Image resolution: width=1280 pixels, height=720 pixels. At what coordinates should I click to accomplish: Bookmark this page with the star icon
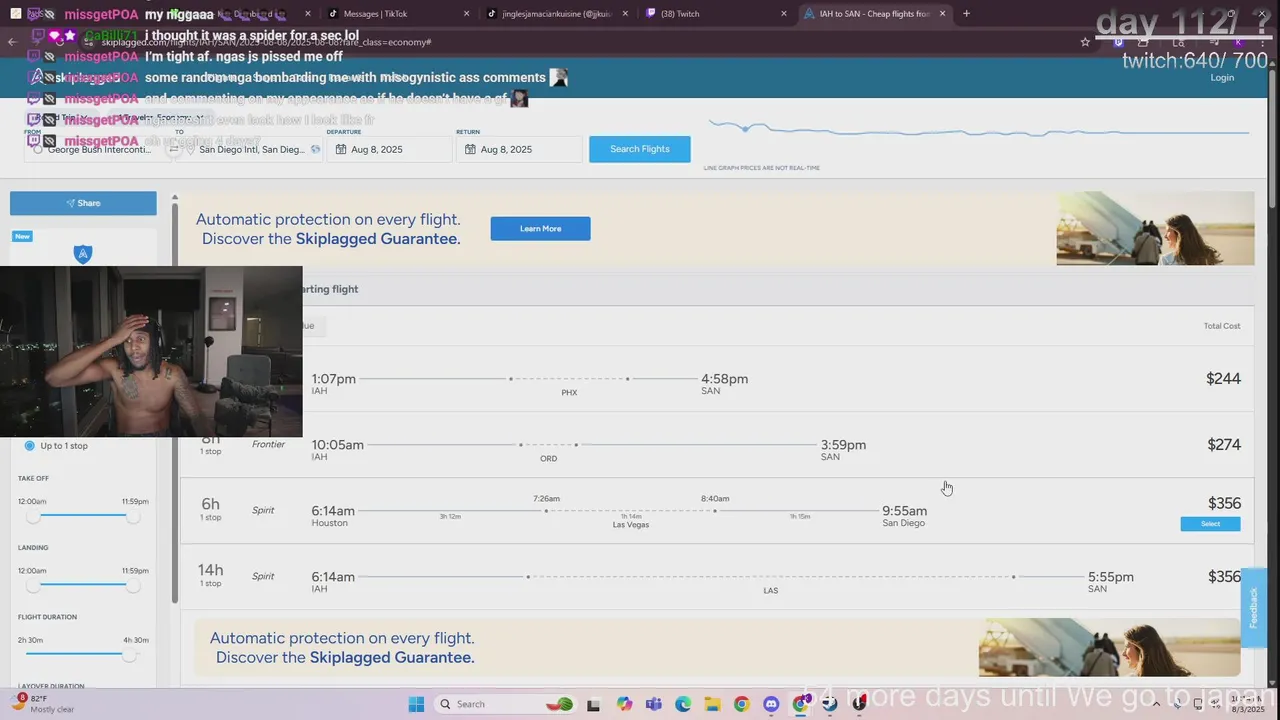[1085, 42]
